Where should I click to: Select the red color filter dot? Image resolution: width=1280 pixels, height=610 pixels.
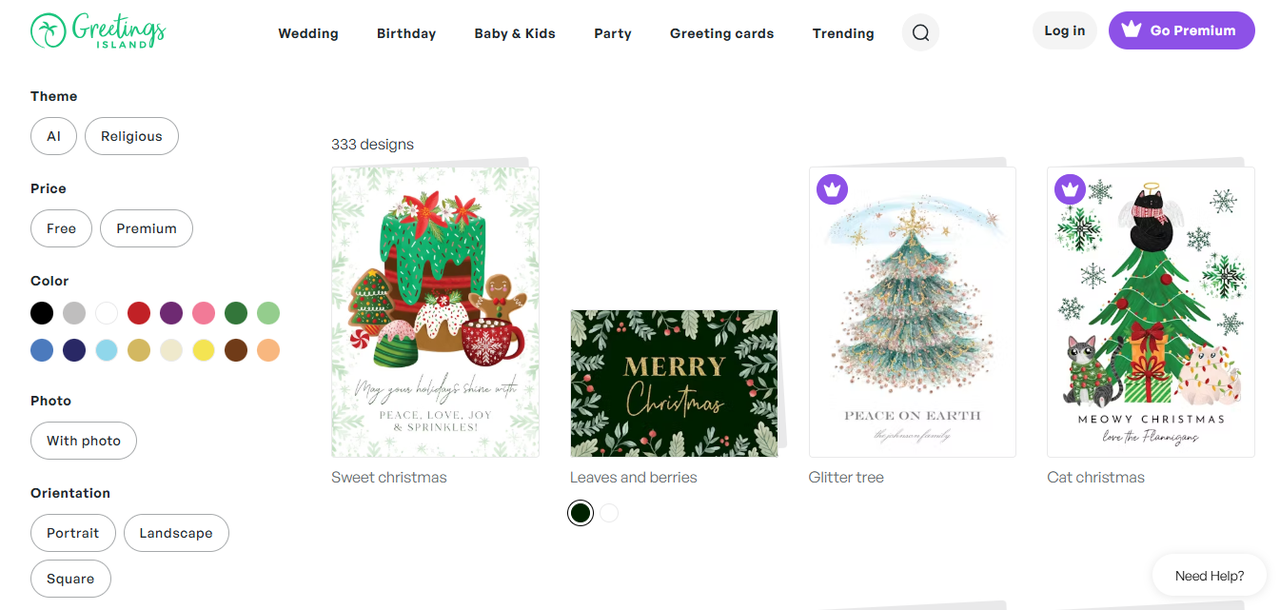(139, 313)
